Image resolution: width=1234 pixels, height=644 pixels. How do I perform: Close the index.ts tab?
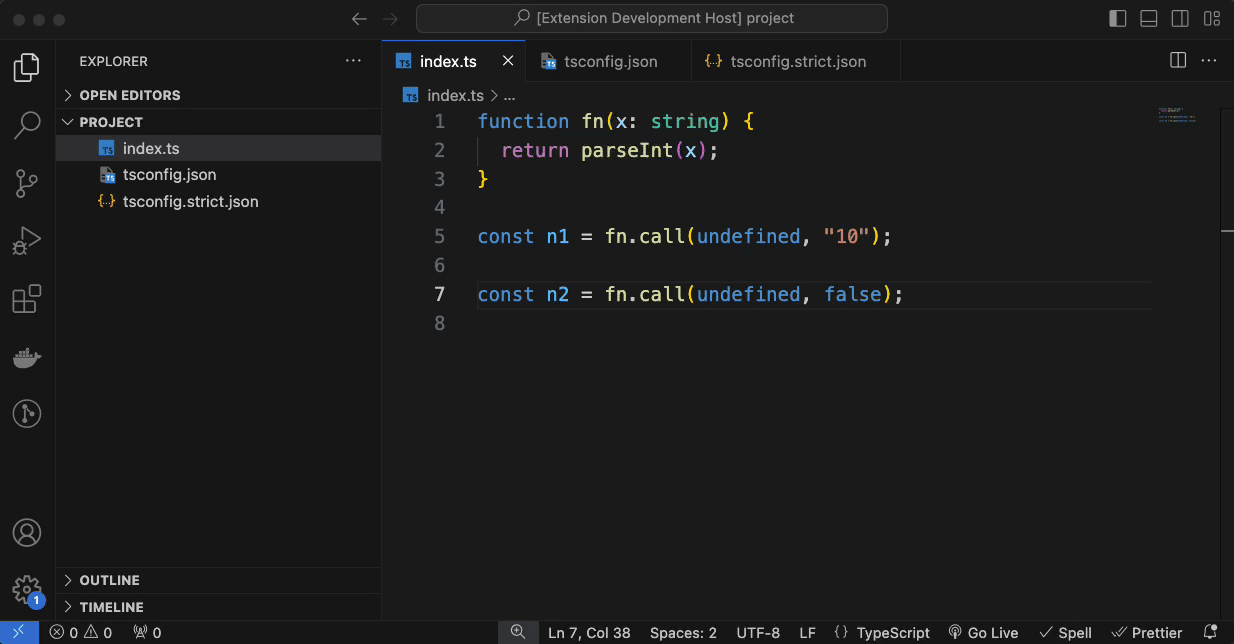[x=508, y=61]
